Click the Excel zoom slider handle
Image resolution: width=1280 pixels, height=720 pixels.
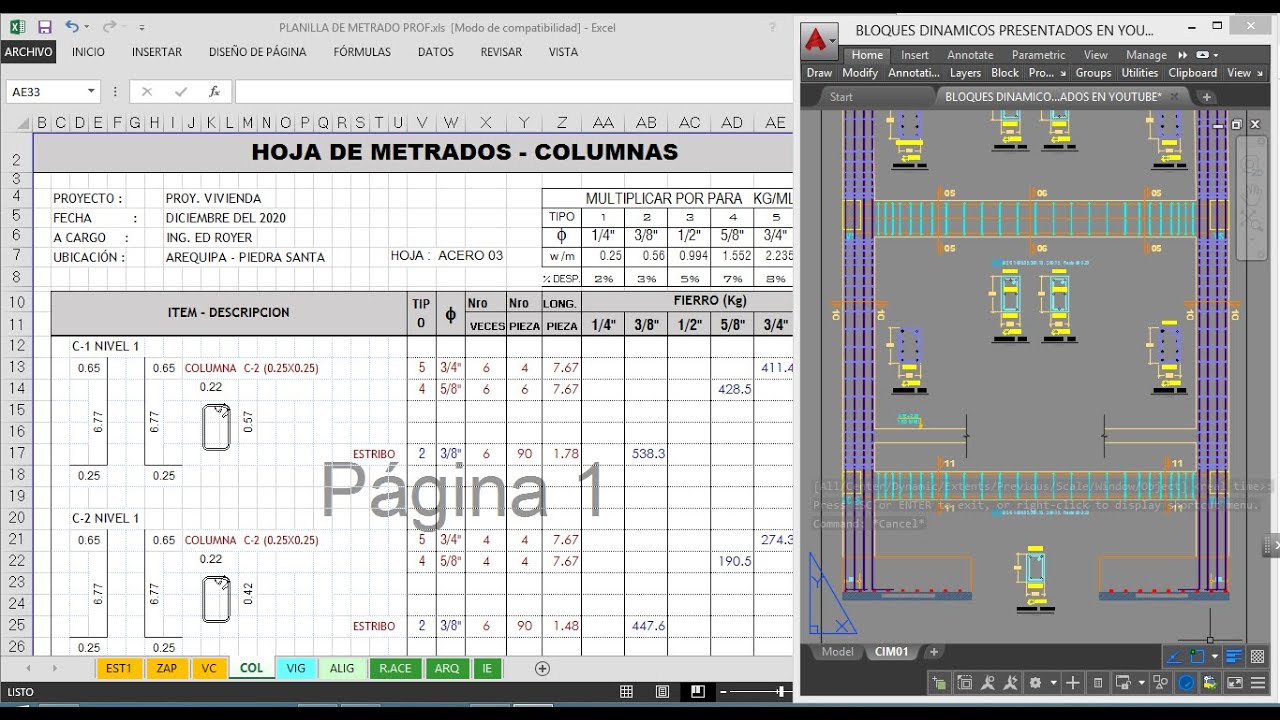tap(781, 691)
